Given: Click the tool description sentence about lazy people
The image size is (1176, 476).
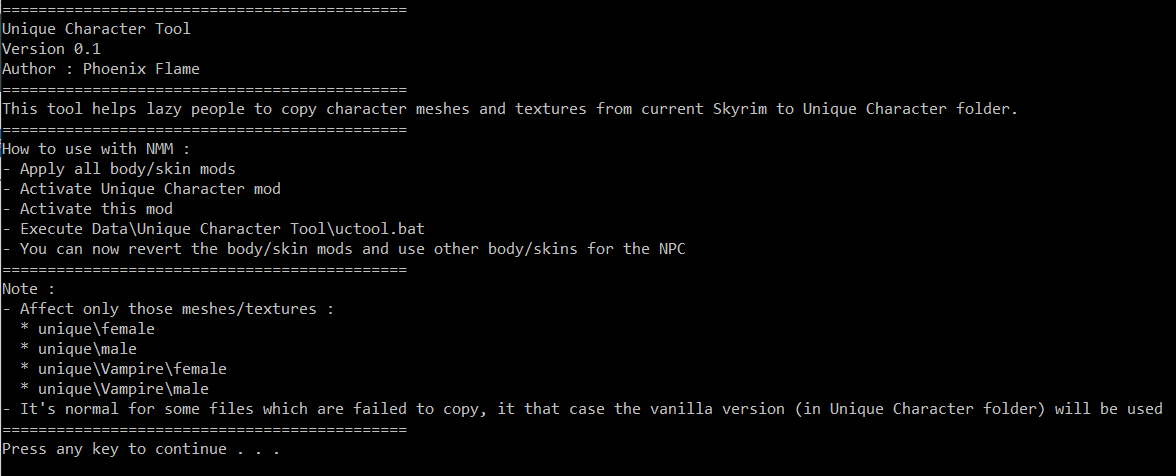Looking at the screenshot, I should tap(509, 108).
